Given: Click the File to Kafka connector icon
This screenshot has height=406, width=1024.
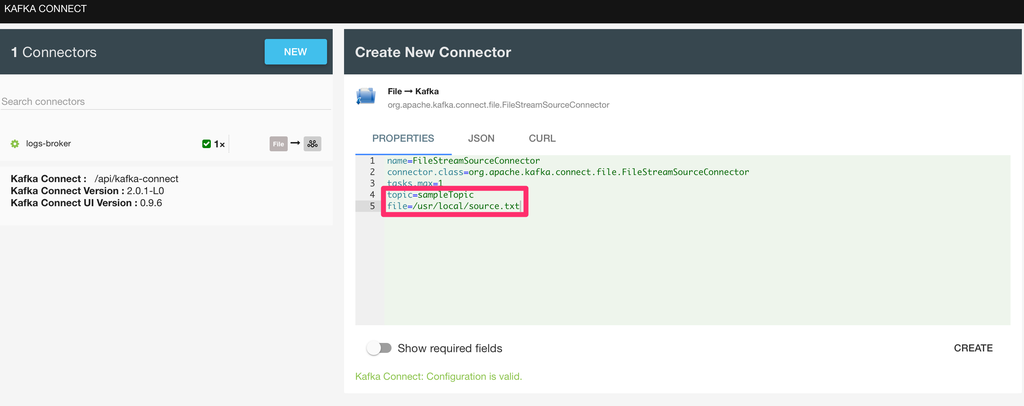Looking at the screenshot, I should (365, 97).
